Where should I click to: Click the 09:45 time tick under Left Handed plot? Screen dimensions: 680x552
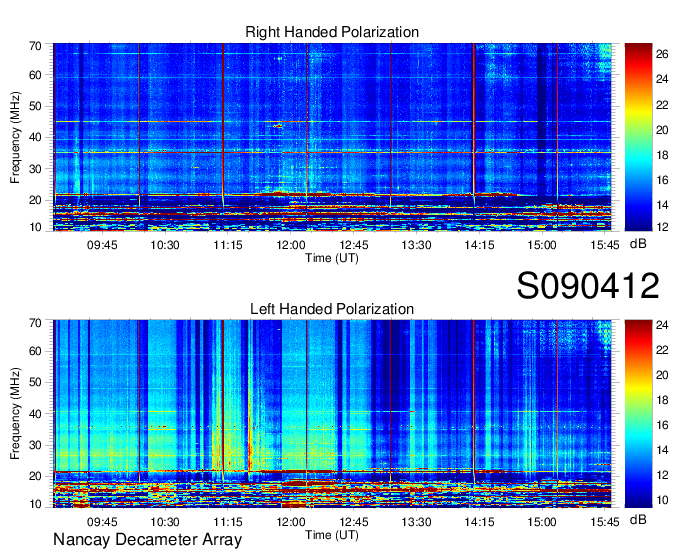[102, 522]
